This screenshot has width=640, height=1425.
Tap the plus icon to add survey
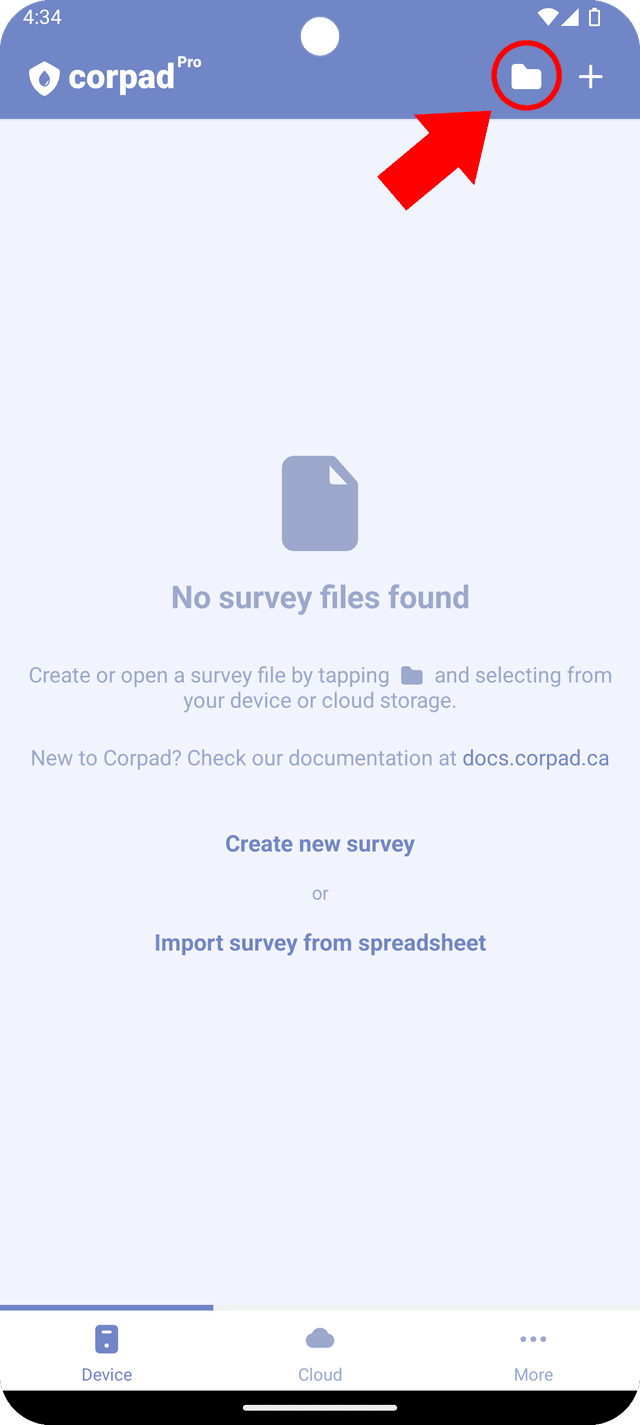coord(591,77)
